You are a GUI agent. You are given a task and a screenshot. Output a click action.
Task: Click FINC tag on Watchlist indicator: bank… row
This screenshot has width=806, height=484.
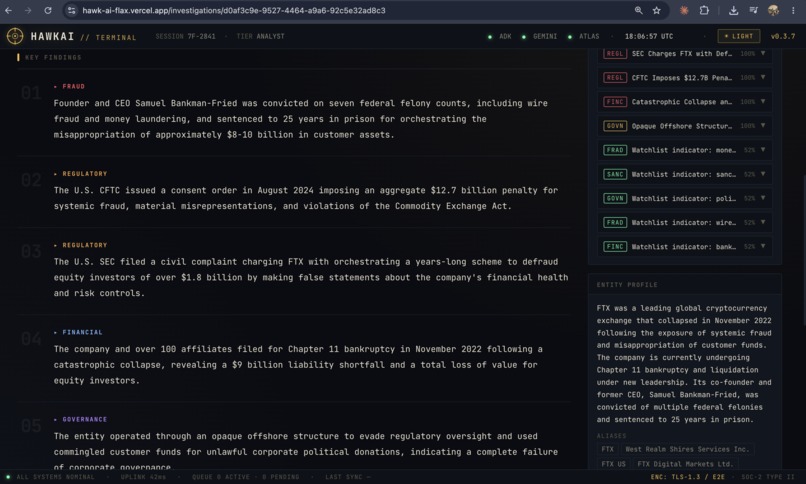click(615, 247)
